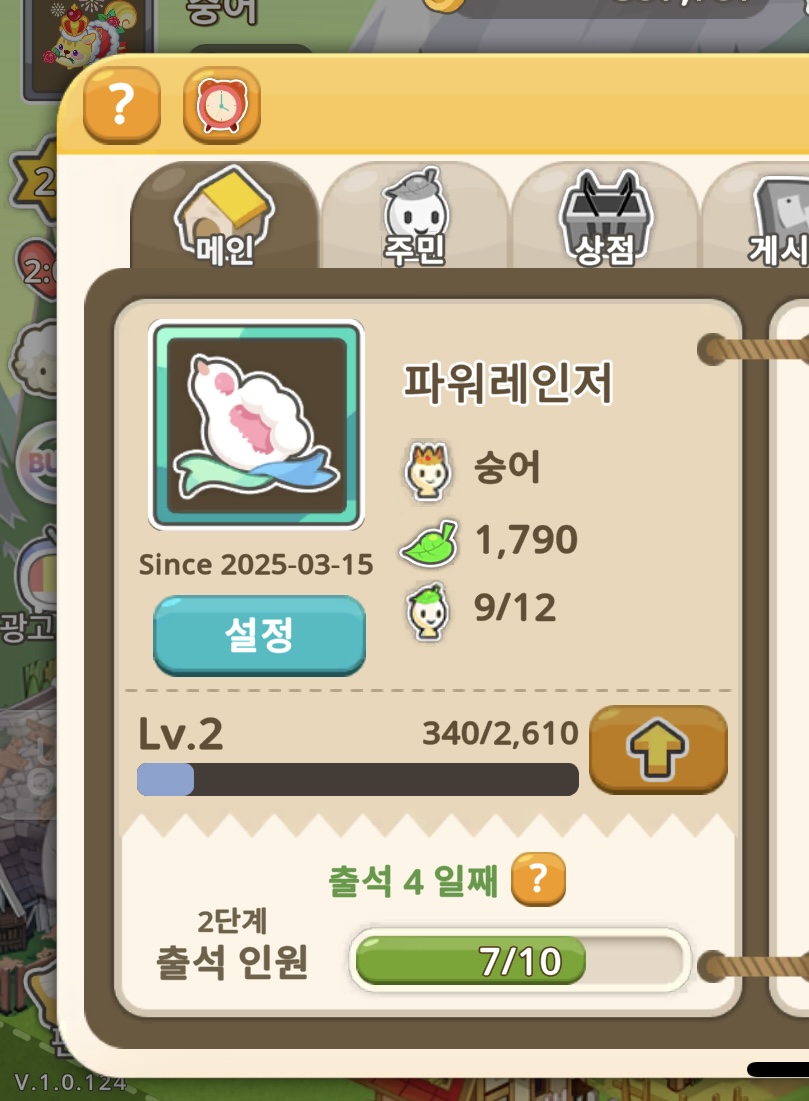Viewport: 809px width, 1101px height.
Task: Click the yellow arrow level-up button
Action: point(658,750)
